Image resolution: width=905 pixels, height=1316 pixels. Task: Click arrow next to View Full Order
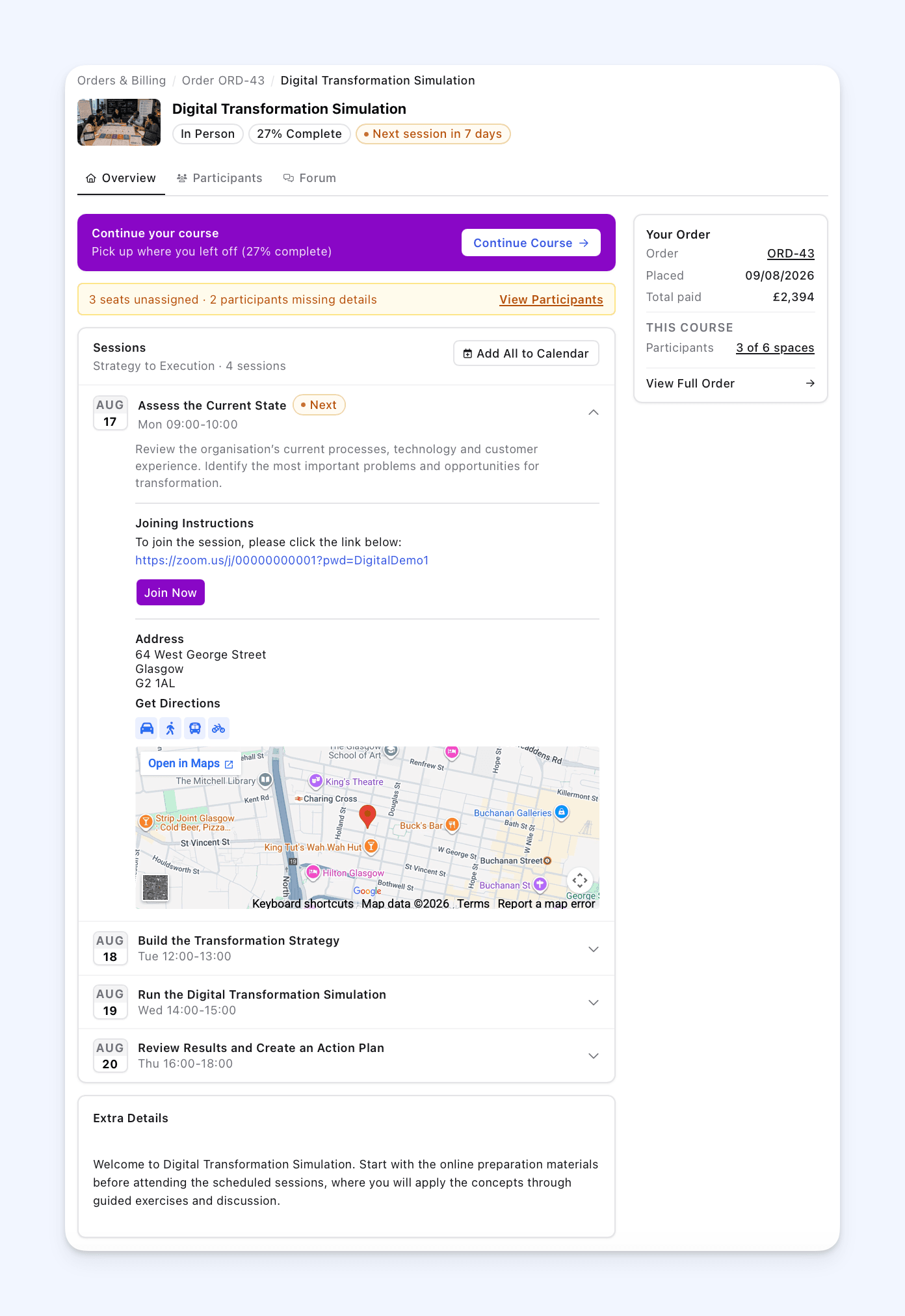[810, 383]
